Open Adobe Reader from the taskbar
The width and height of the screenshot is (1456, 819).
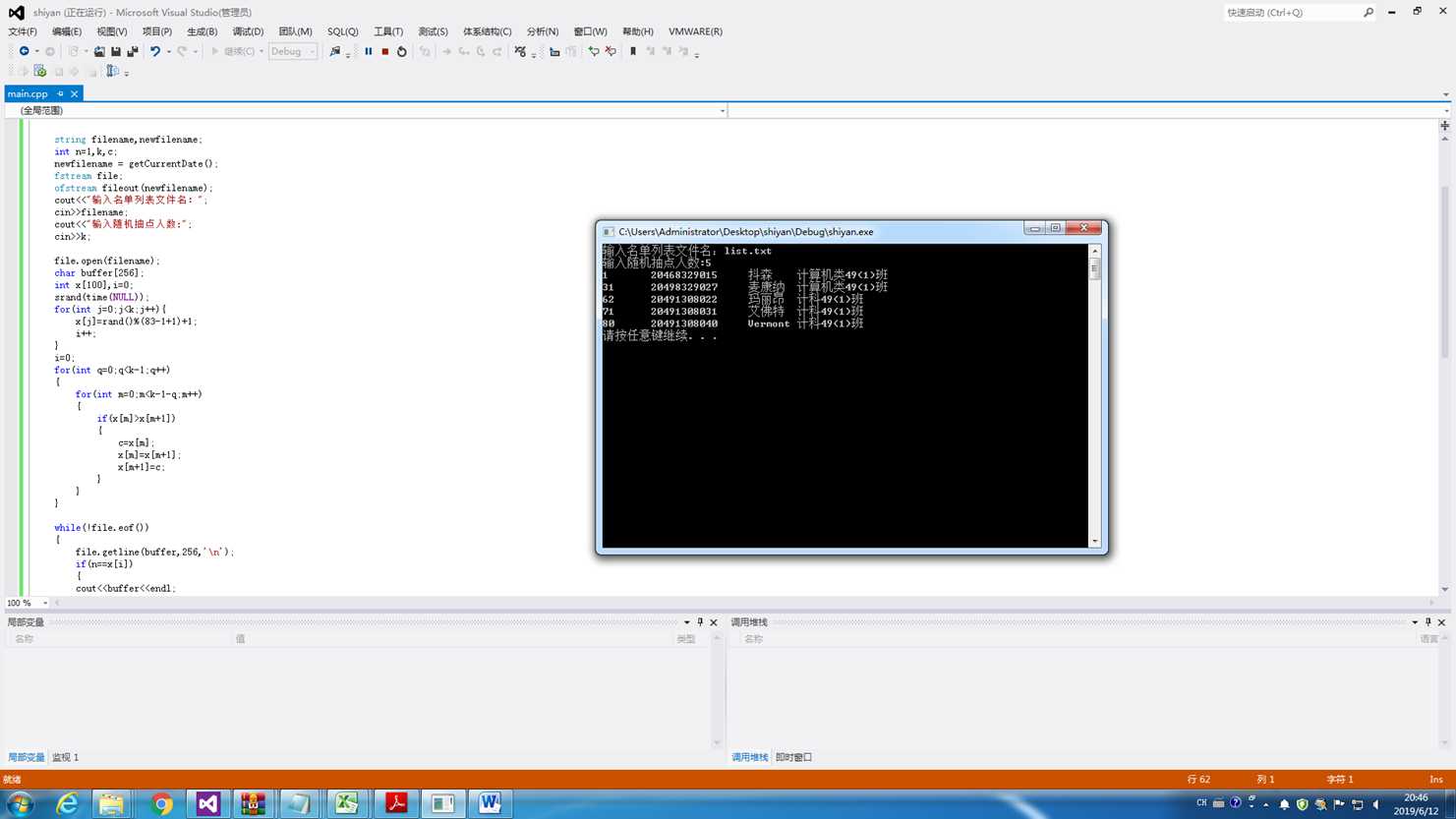[x=396, y=803]
